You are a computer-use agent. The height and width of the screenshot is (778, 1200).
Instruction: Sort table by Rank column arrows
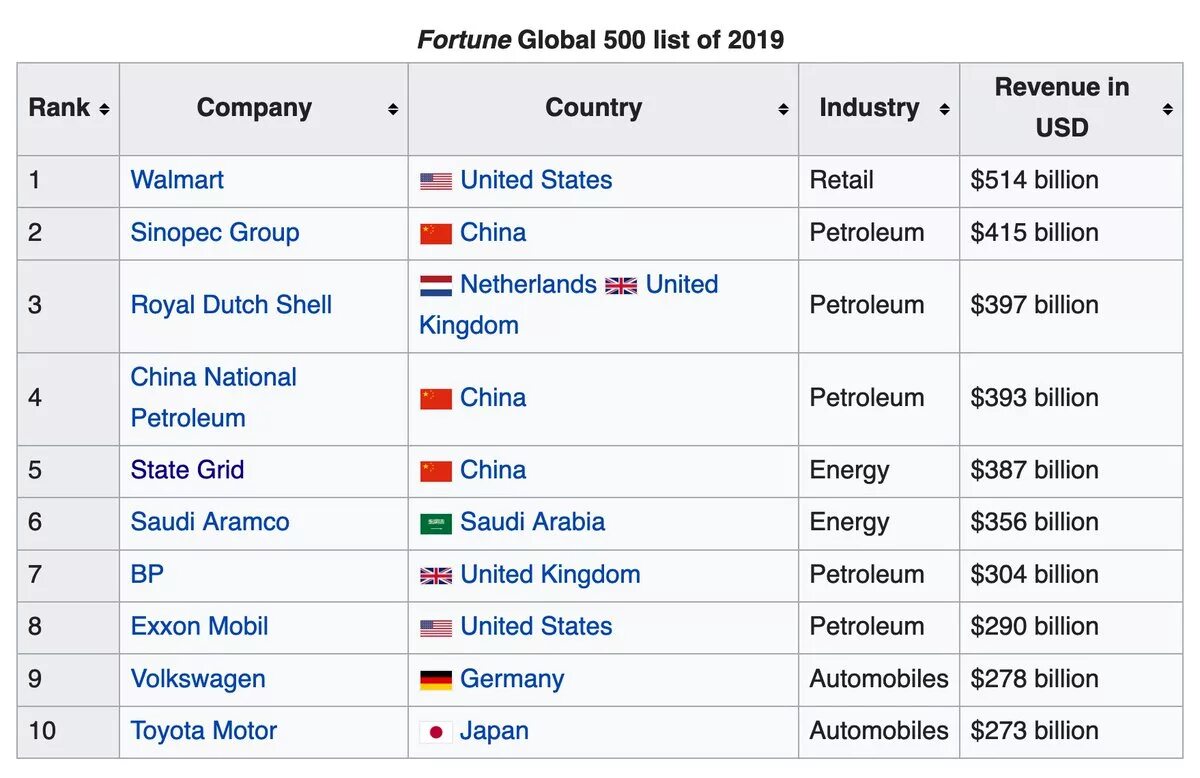coord(104,109)
